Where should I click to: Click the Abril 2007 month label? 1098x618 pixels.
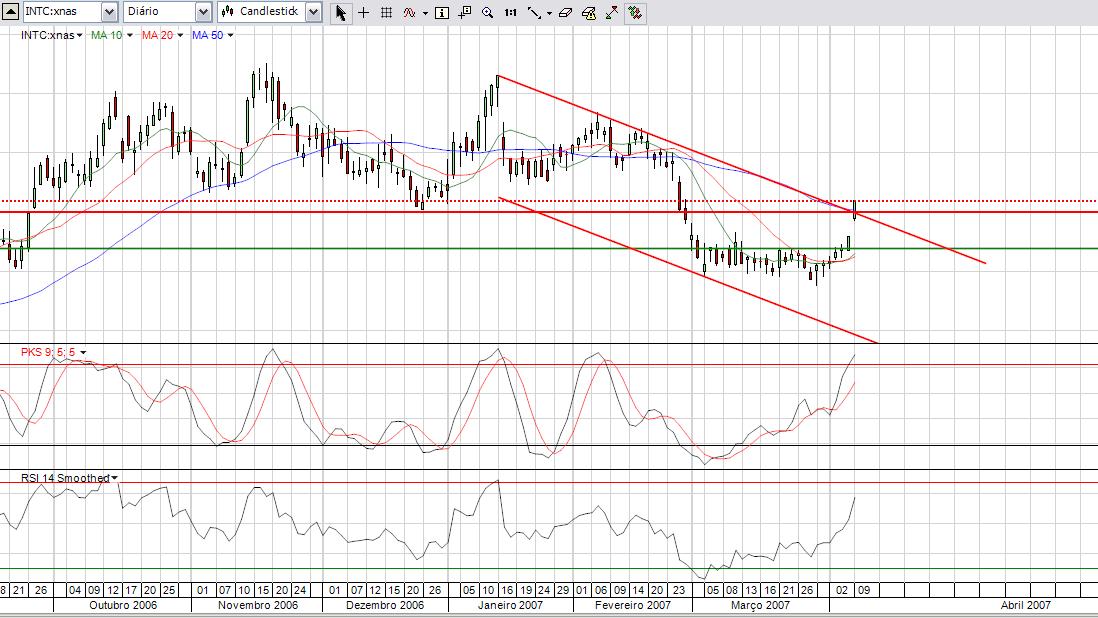1026,605
